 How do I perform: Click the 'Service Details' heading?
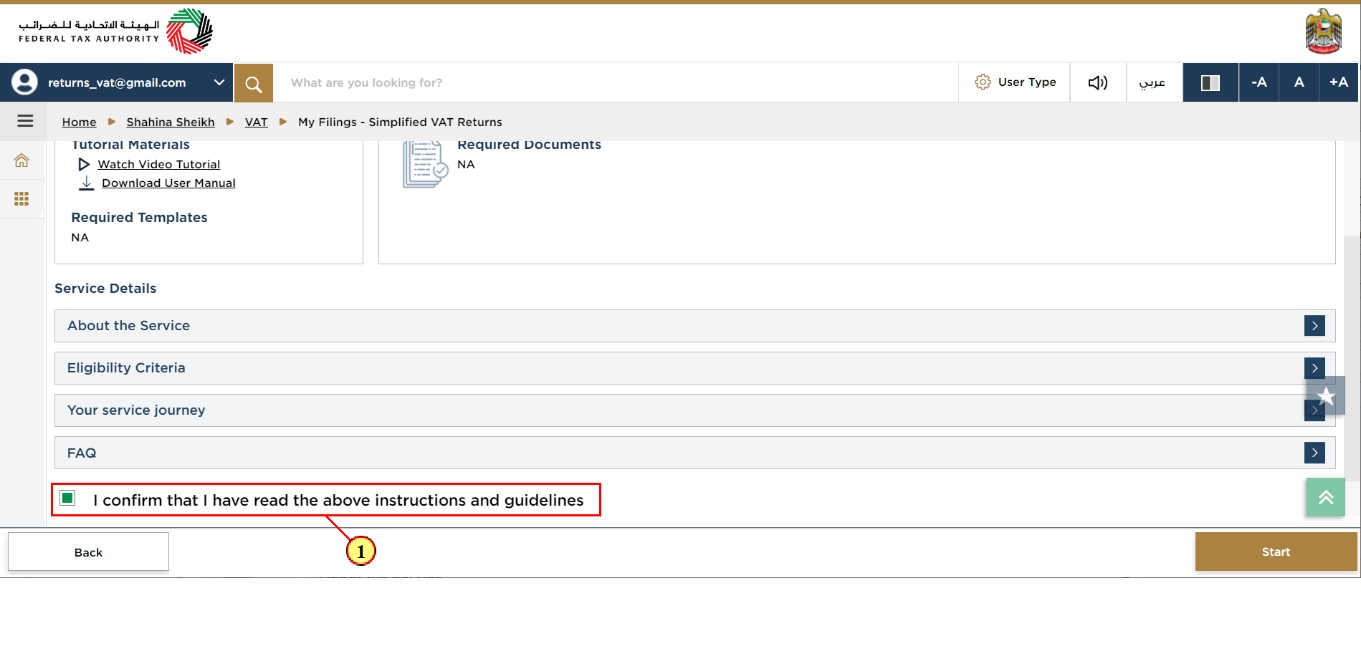click(105, 288)
